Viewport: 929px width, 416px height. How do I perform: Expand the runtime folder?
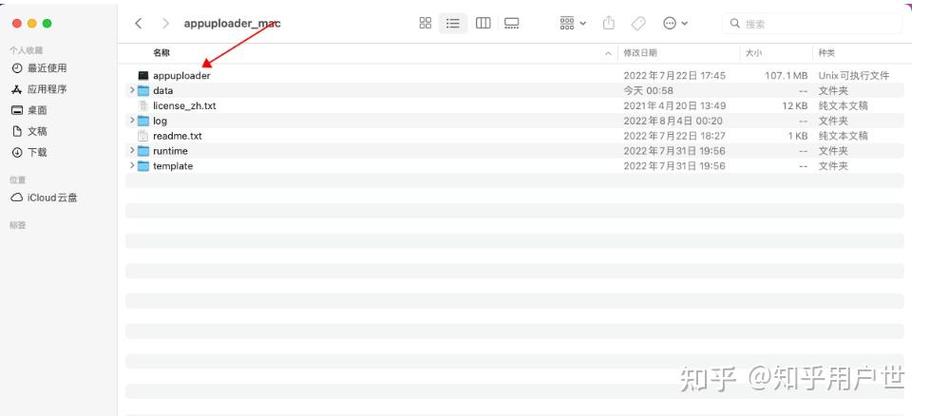132,151
